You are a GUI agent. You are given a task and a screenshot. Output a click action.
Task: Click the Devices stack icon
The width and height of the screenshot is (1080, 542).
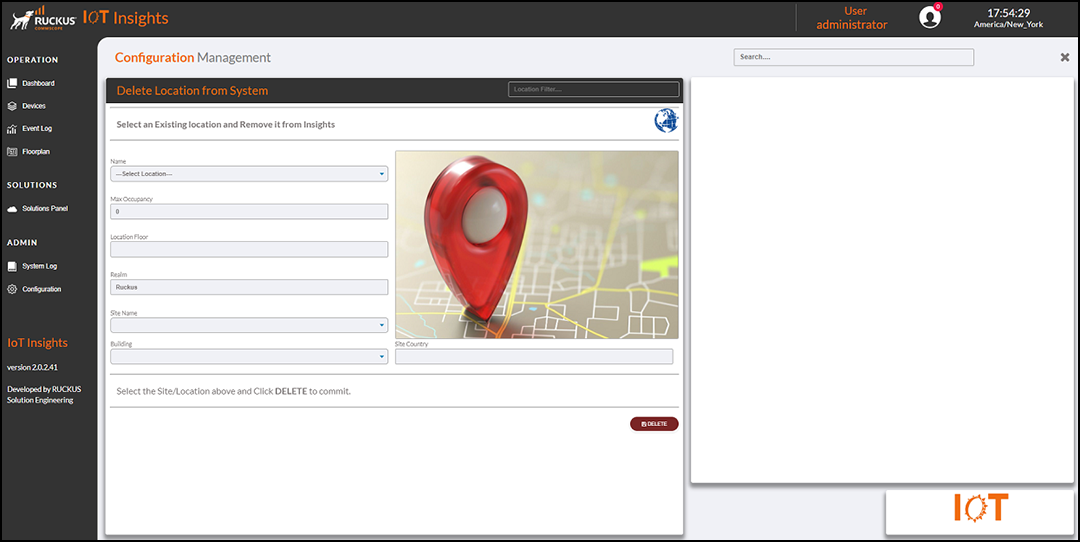tap(12, 106)
